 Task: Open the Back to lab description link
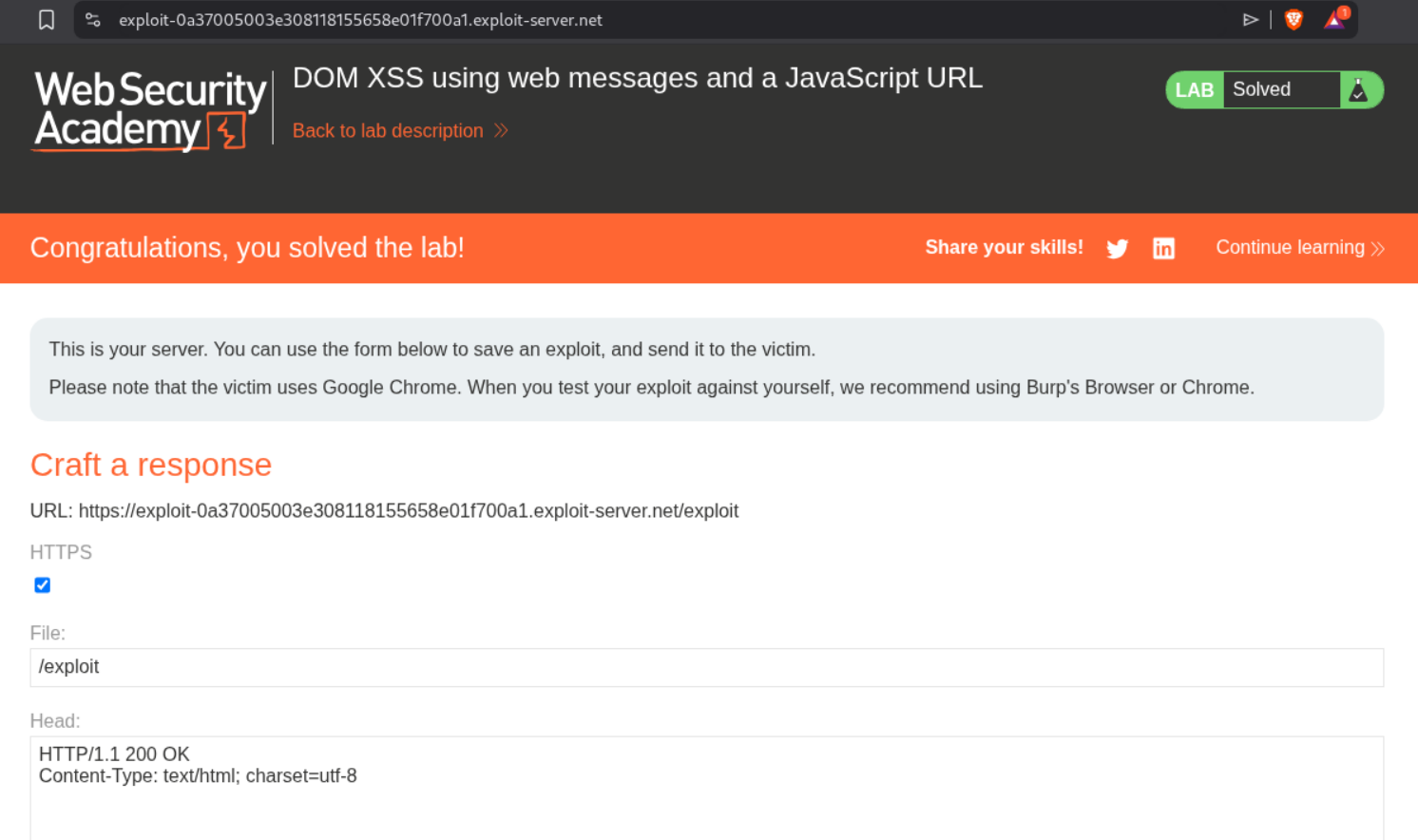pos(388,131)
